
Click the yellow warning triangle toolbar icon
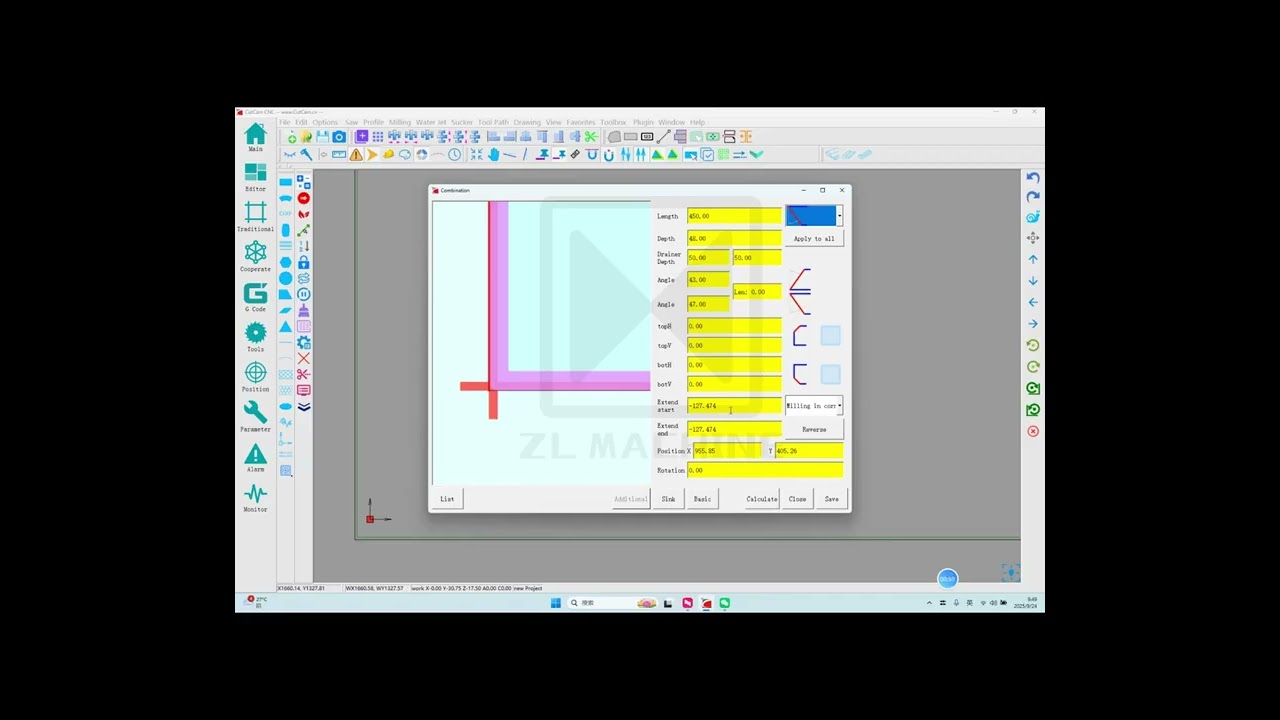tap(356, 155)
